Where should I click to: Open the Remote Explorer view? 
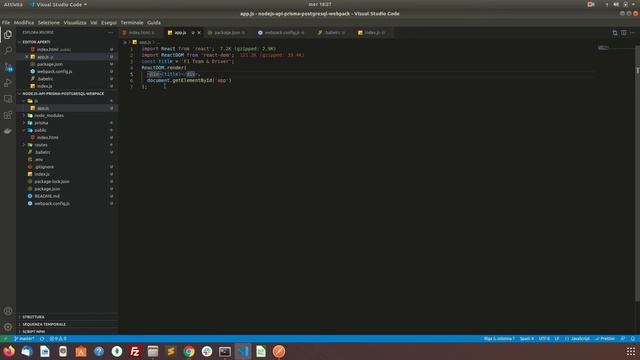tap(8, 99)
